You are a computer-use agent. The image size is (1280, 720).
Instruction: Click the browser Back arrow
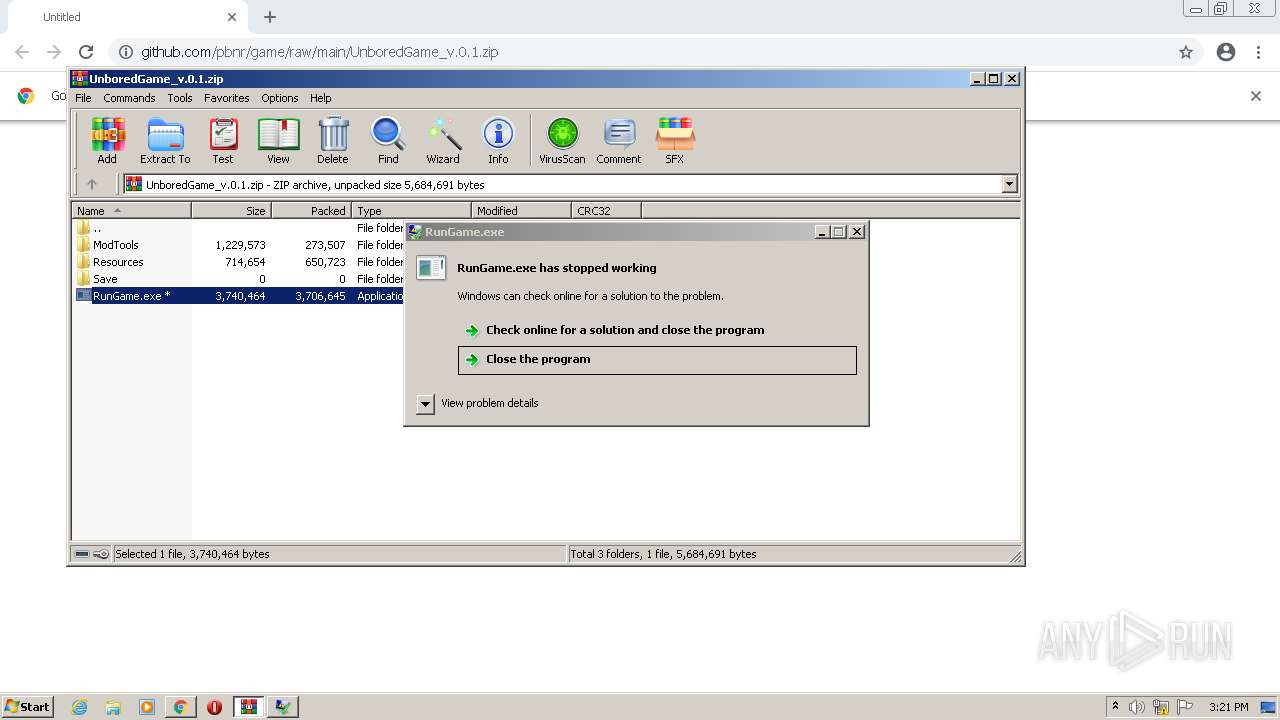coord(22,52)
